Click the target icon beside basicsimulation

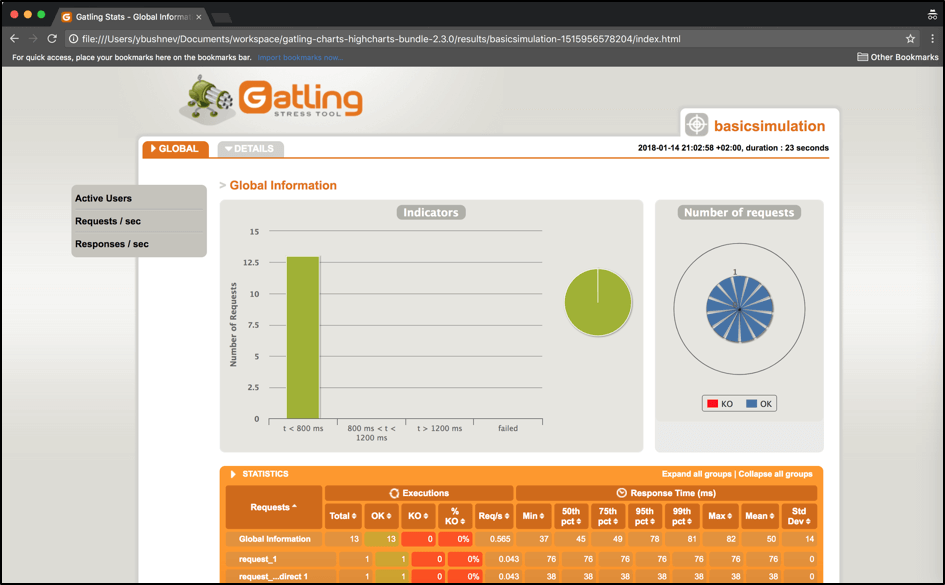tap(697, 125)
